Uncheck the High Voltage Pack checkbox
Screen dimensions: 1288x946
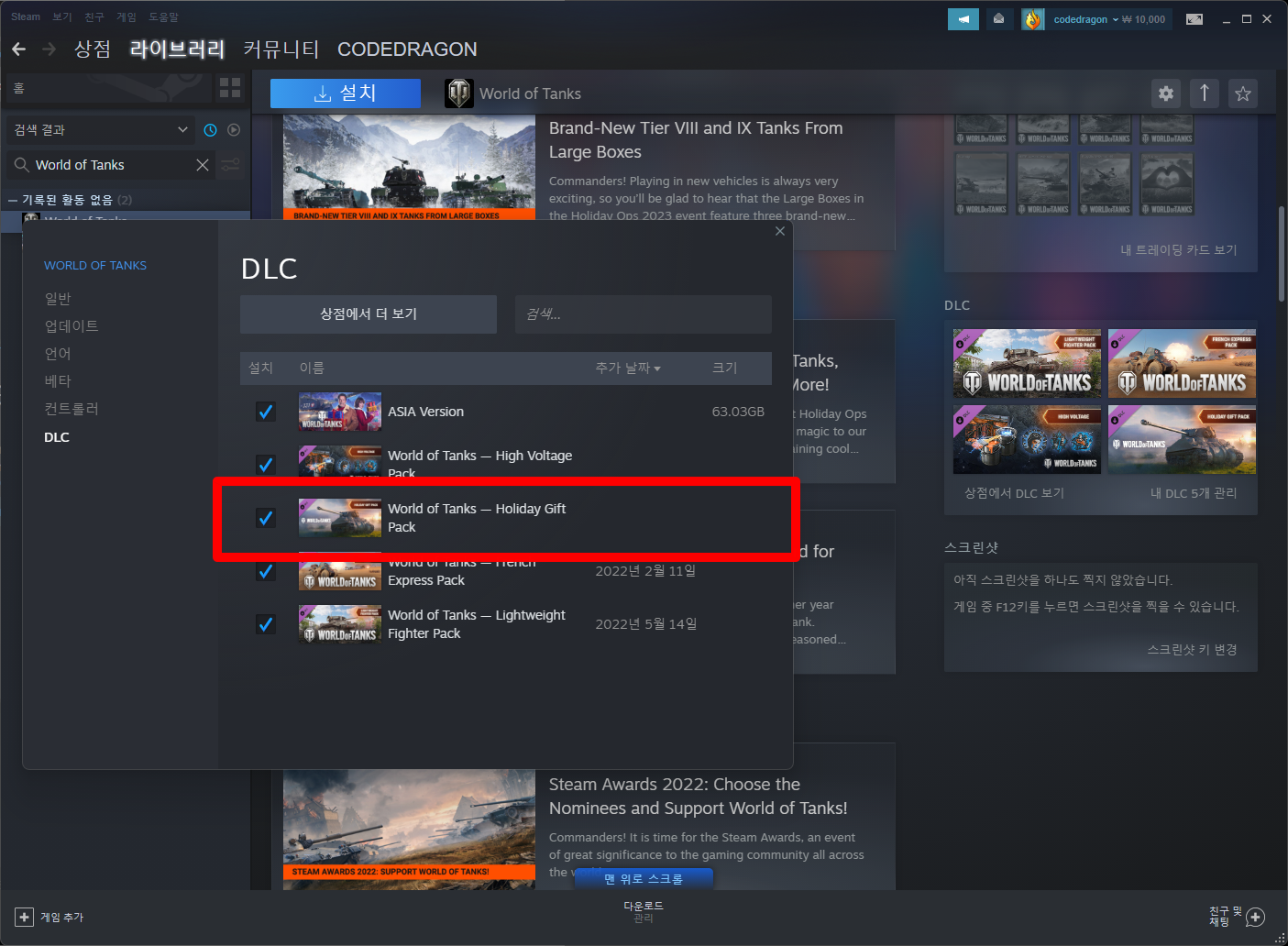click(x=266, y=465)
